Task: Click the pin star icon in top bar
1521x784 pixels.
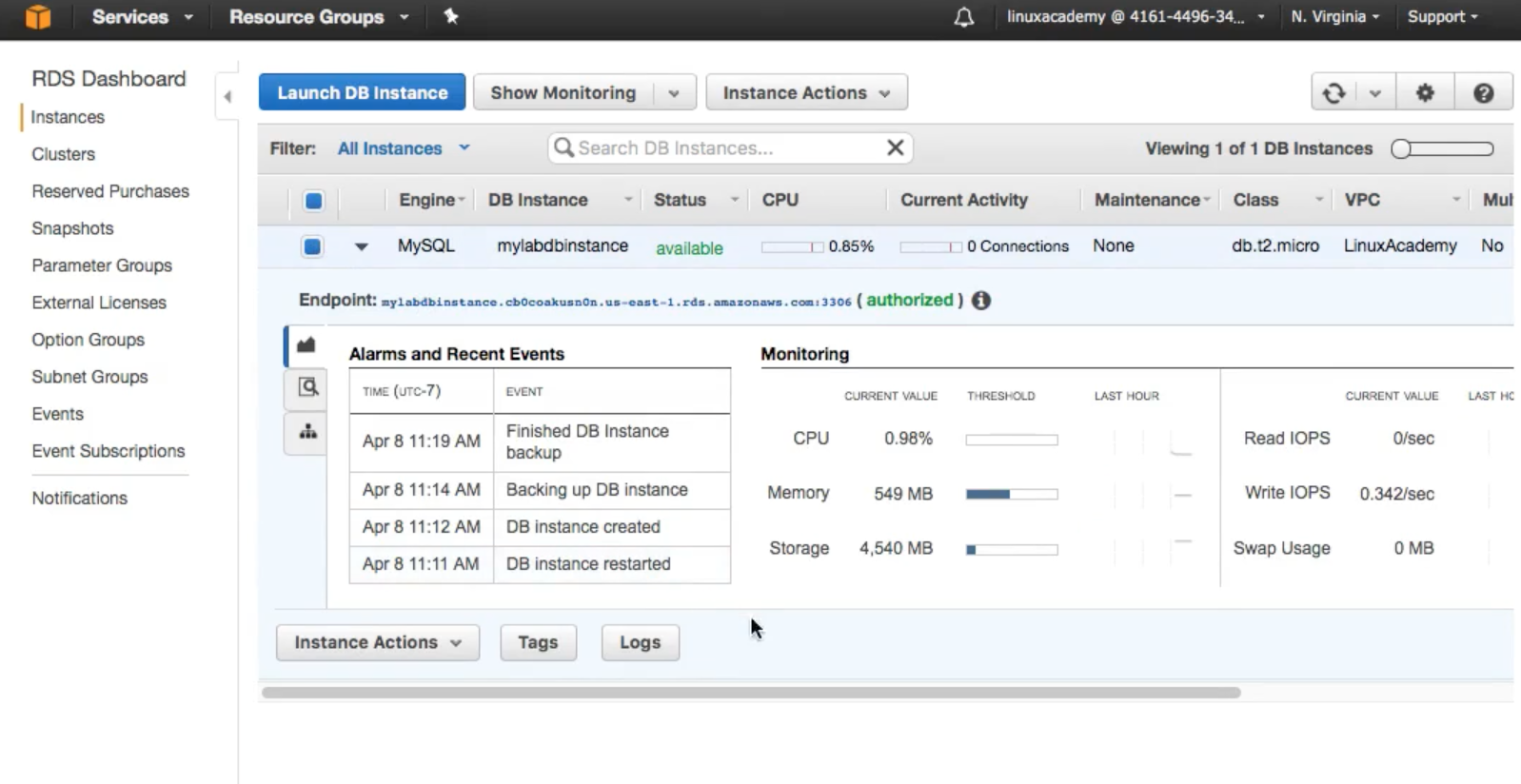Action: click(x=451, y=16)
